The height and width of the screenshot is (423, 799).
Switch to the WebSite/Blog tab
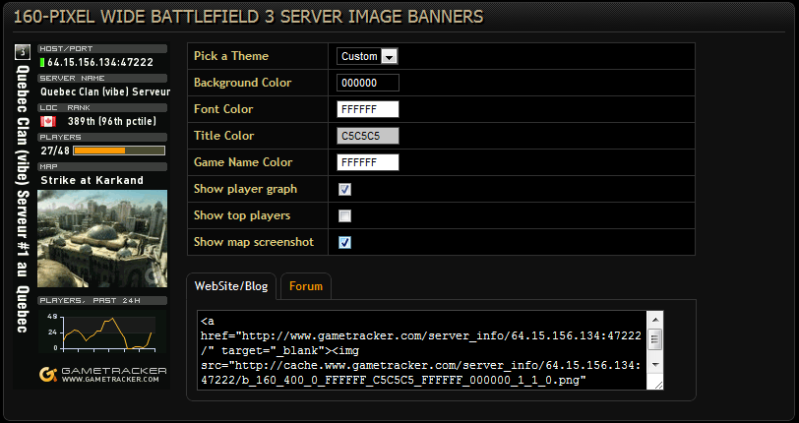click(x=231, y=286)
